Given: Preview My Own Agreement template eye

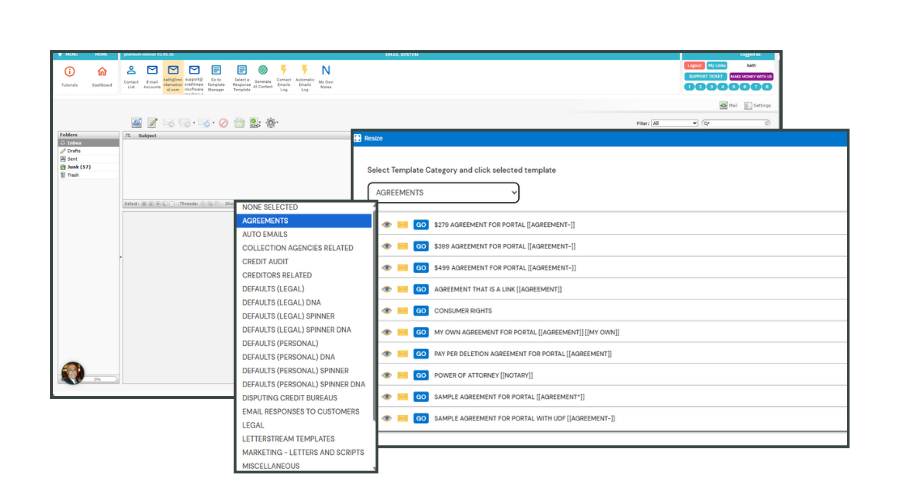Looking at the screenshot, I should tap(387, 332).
